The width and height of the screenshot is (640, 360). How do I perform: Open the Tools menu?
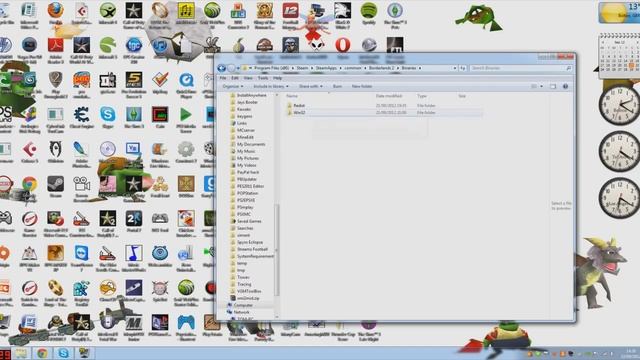point(262,78)
